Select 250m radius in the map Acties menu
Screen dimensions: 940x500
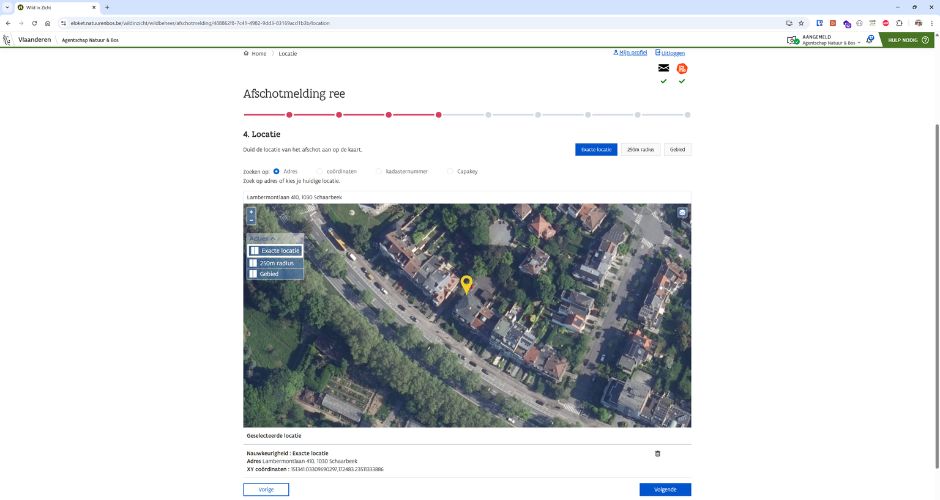point(274,262)
